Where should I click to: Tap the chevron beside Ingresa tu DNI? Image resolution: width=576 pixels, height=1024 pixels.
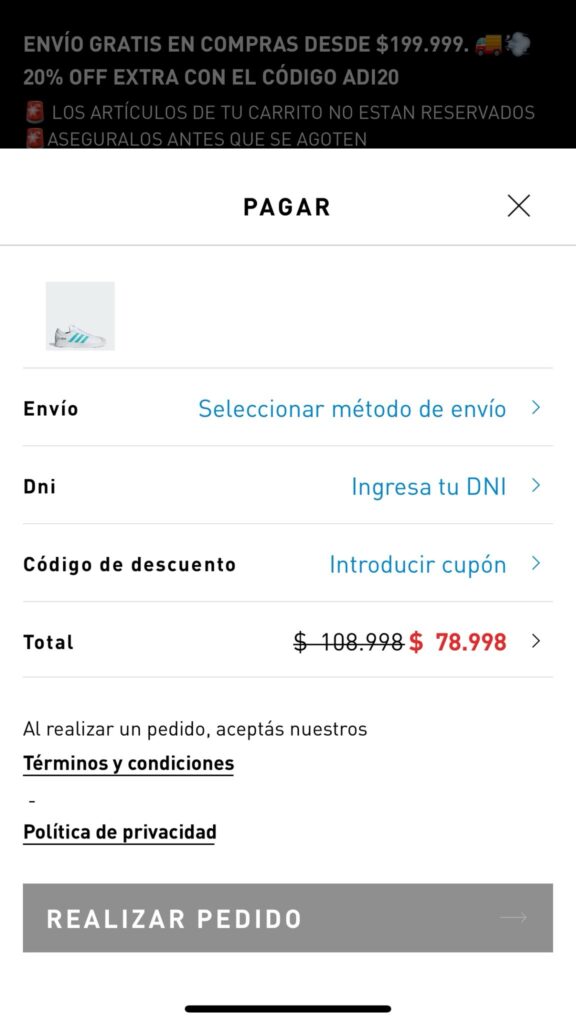pyautogui.click(x=537, y=486)
